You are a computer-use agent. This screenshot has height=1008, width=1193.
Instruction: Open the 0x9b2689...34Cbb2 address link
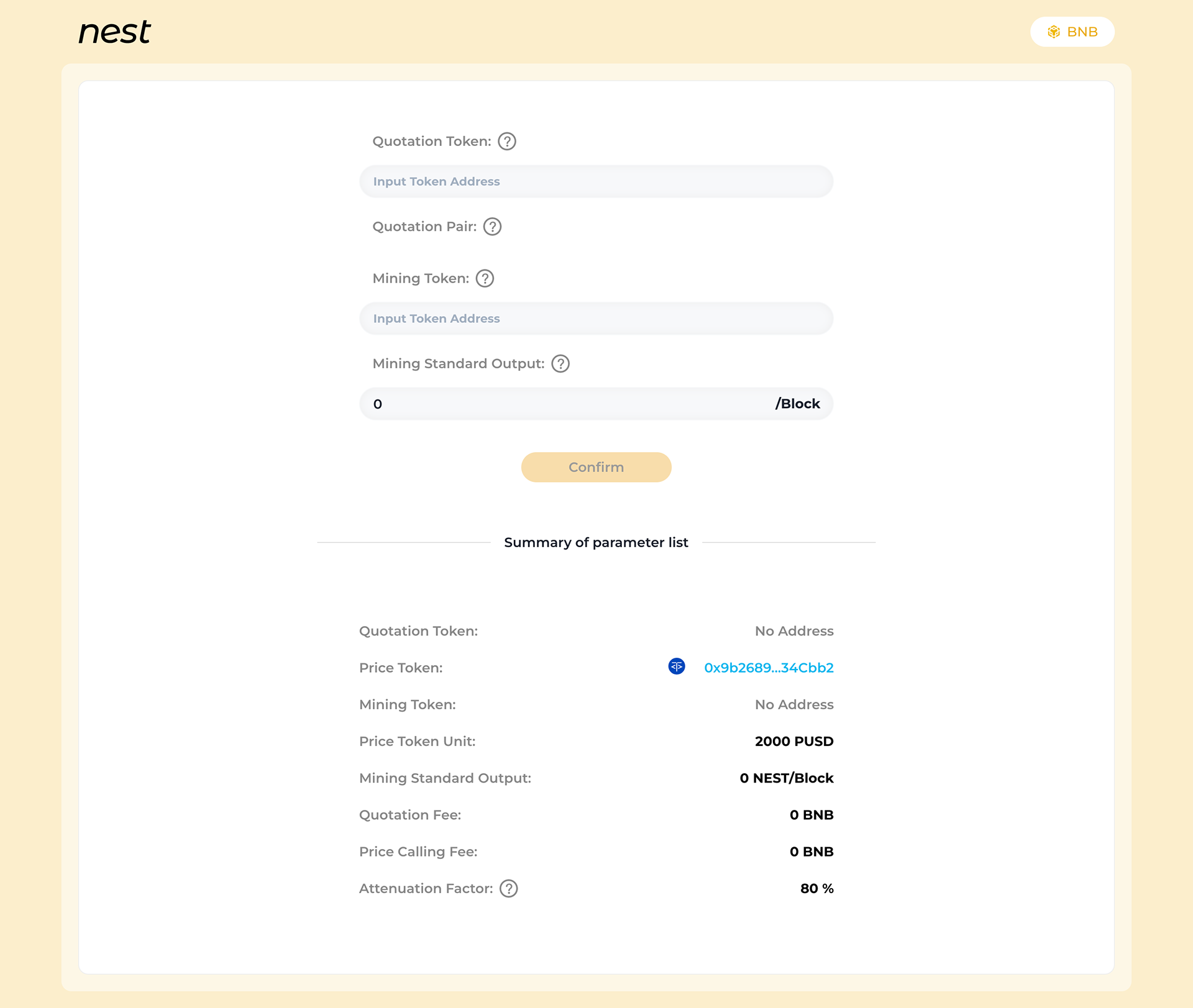769,668
